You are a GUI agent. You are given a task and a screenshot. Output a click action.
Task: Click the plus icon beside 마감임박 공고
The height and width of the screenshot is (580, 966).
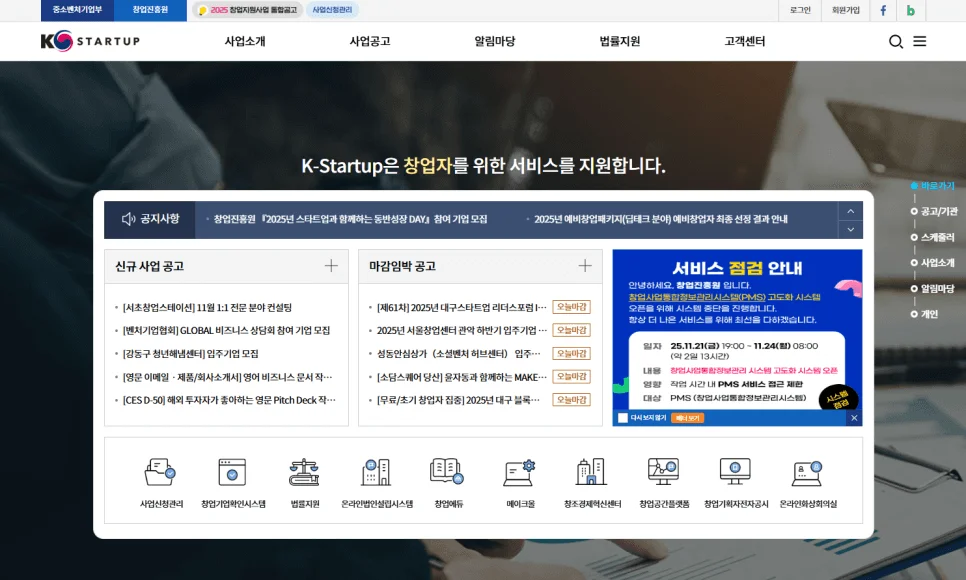point(585,266)
